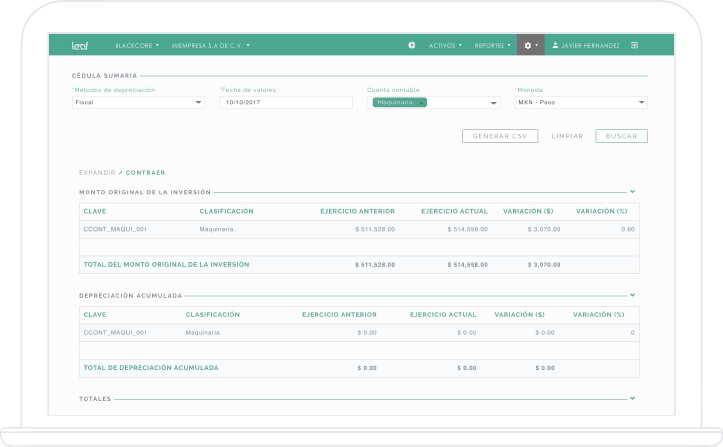The width and height of the screenshot is (723, 447).
Task: Click the Leaf logo in navbar
Action: point(81,45)
